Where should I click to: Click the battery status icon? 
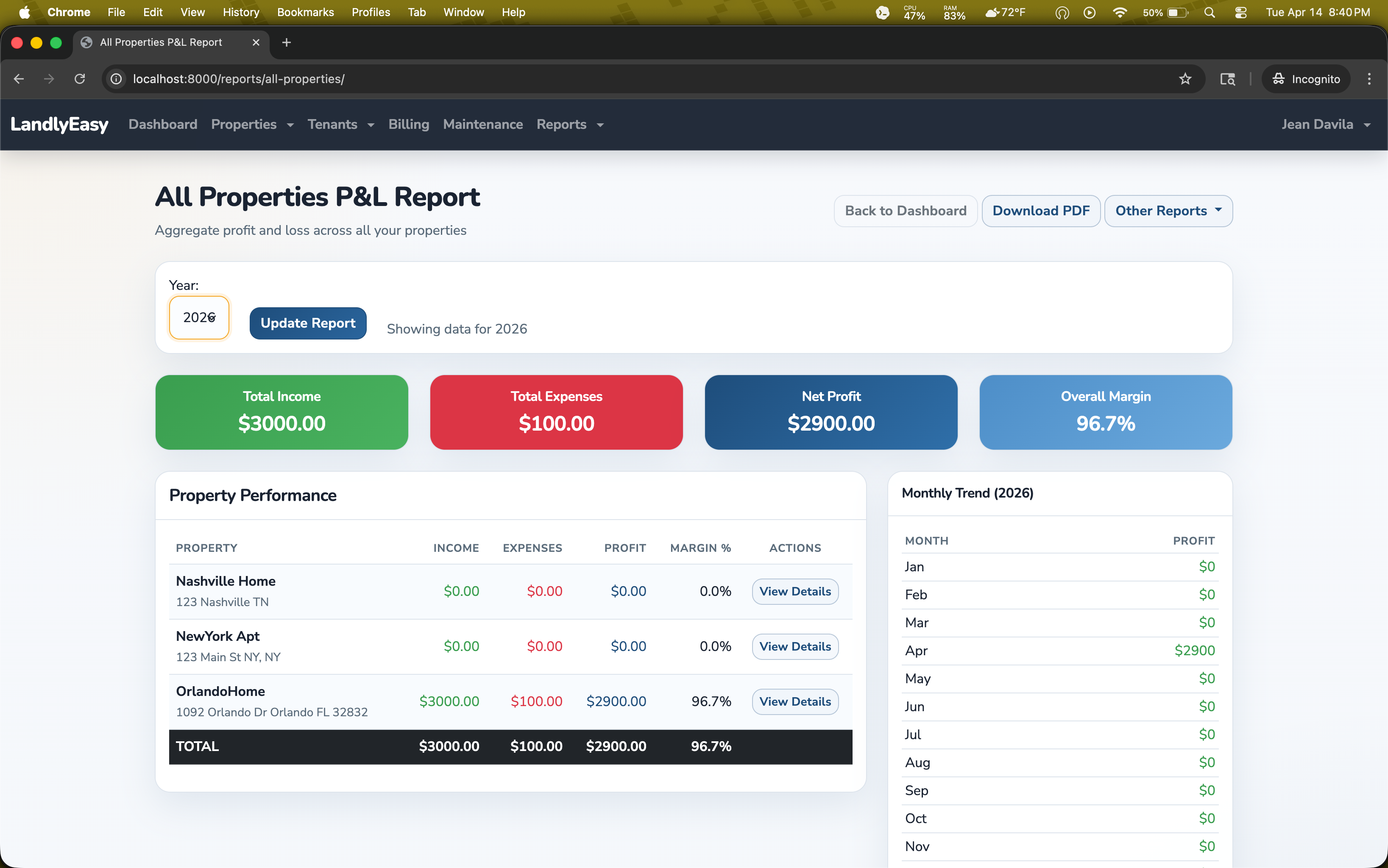pos(1165,12)
